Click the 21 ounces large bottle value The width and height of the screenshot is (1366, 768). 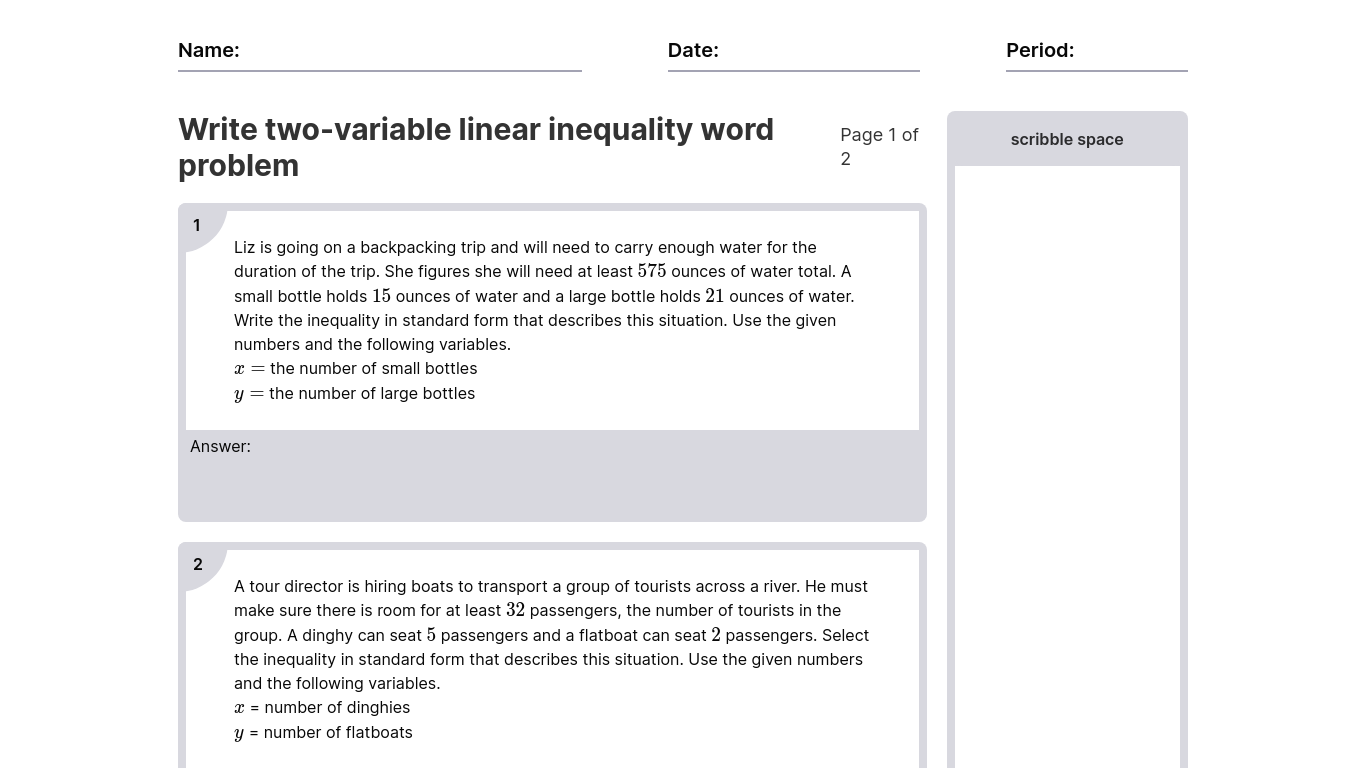(x=714, y=296)
